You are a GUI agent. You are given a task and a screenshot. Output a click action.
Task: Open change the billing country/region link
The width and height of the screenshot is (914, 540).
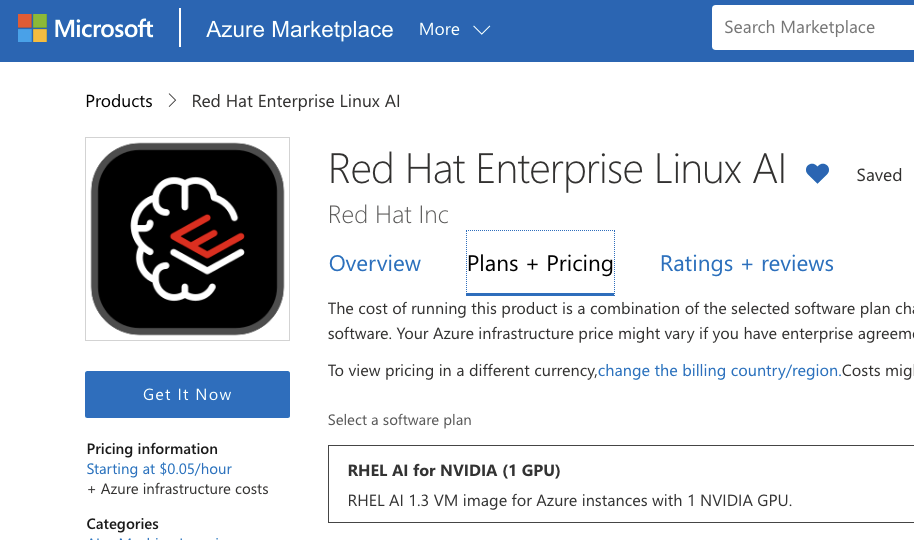click(x=719, y=370)
